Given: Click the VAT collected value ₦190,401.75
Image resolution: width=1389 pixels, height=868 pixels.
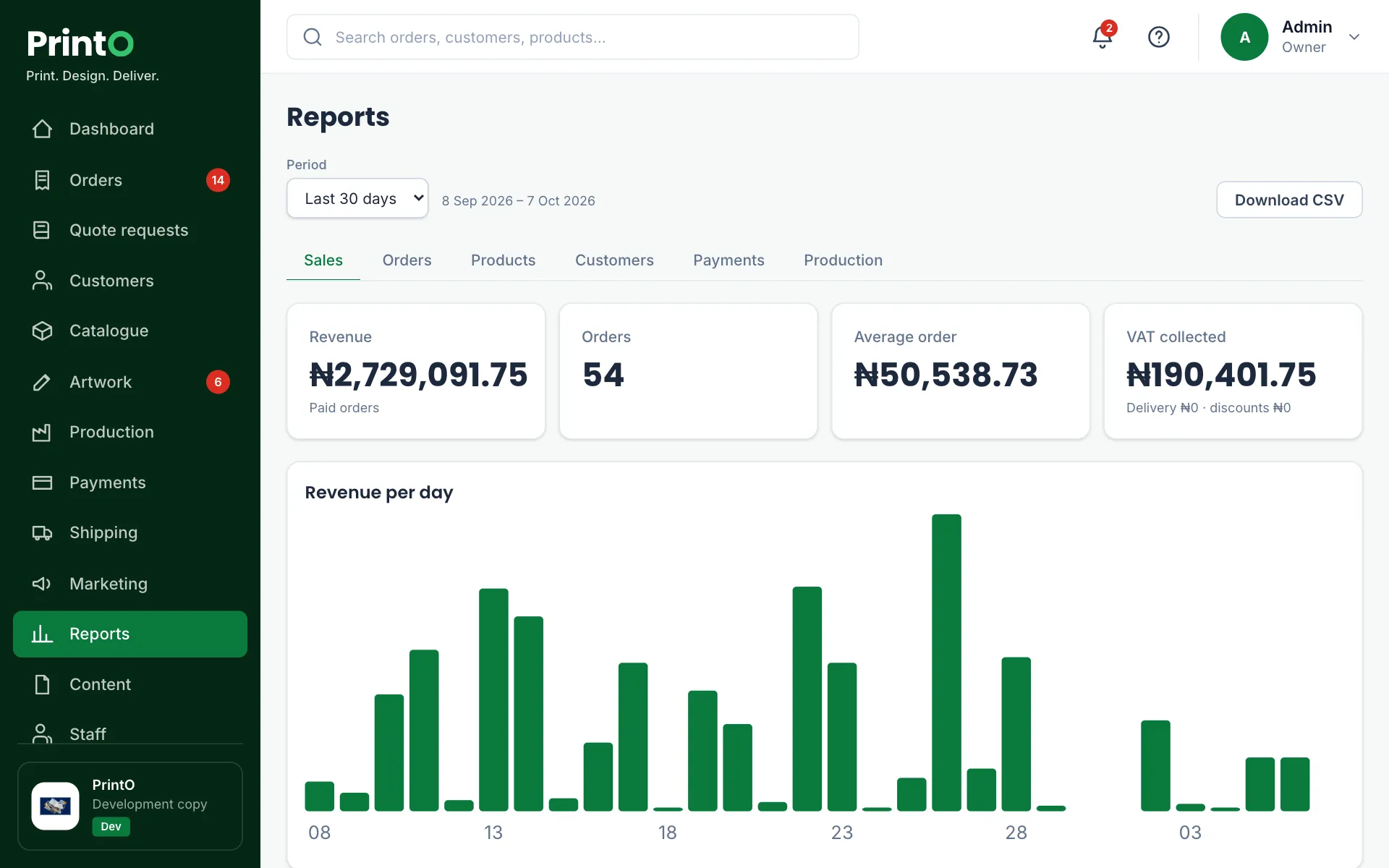Looking at the screenshot, I should coord(1221,375).
